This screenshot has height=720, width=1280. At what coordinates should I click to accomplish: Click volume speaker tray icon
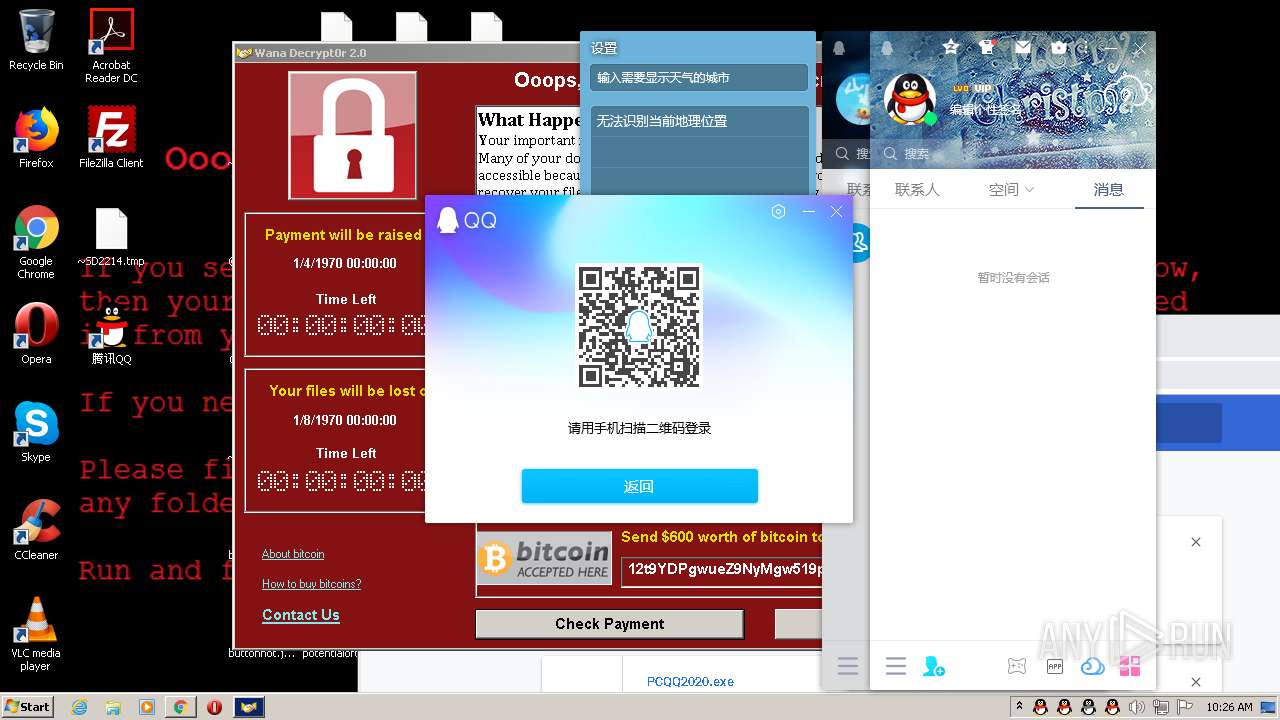coord(1137,707)
